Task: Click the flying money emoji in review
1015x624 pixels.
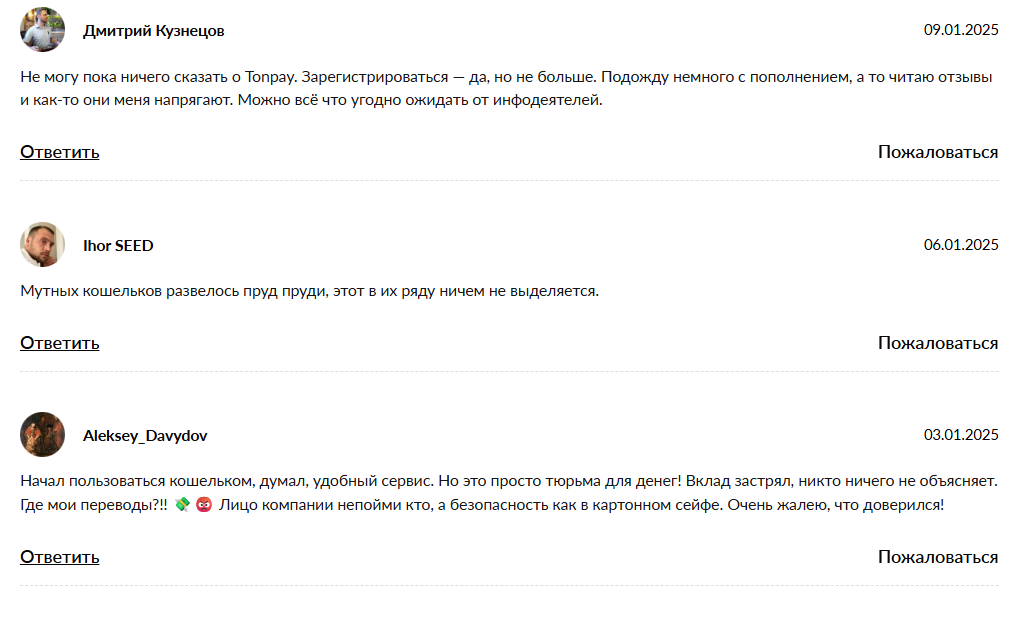Action: tap(183, 504)
